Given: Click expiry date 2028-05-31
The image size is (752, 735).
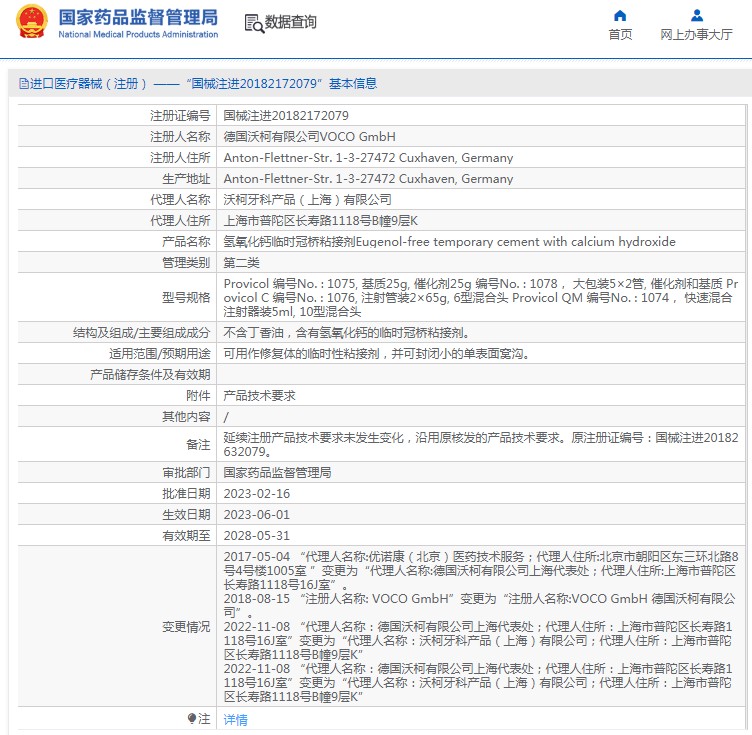Looking at the screenshot, I should [257, 536].
